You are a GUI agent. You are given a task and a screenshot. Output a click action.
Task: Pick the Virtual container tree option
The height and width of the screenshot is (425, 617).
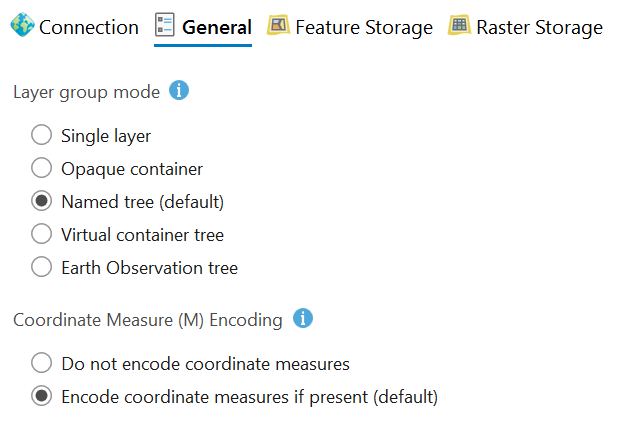pos(41,234)
